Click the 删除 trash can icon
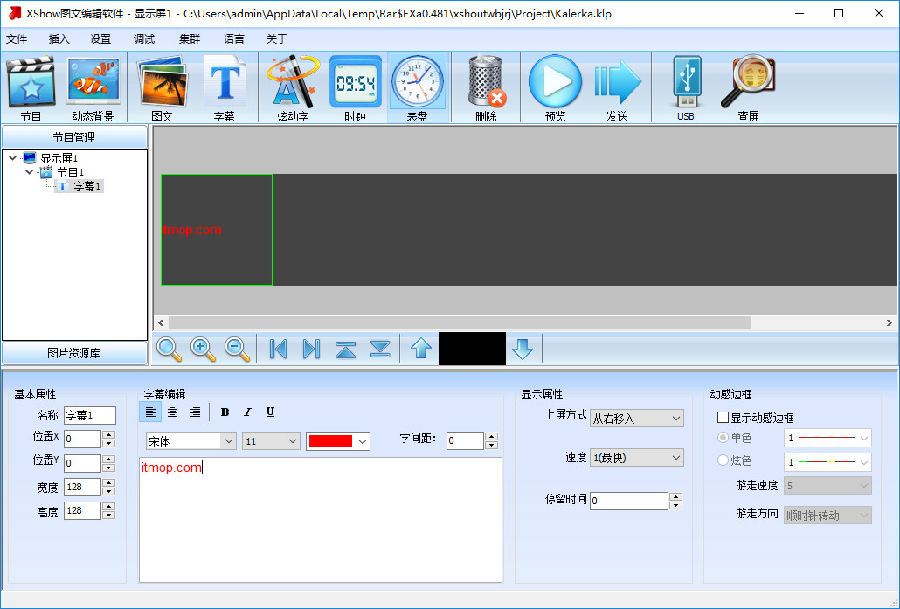900x609 pixels. 486,88
